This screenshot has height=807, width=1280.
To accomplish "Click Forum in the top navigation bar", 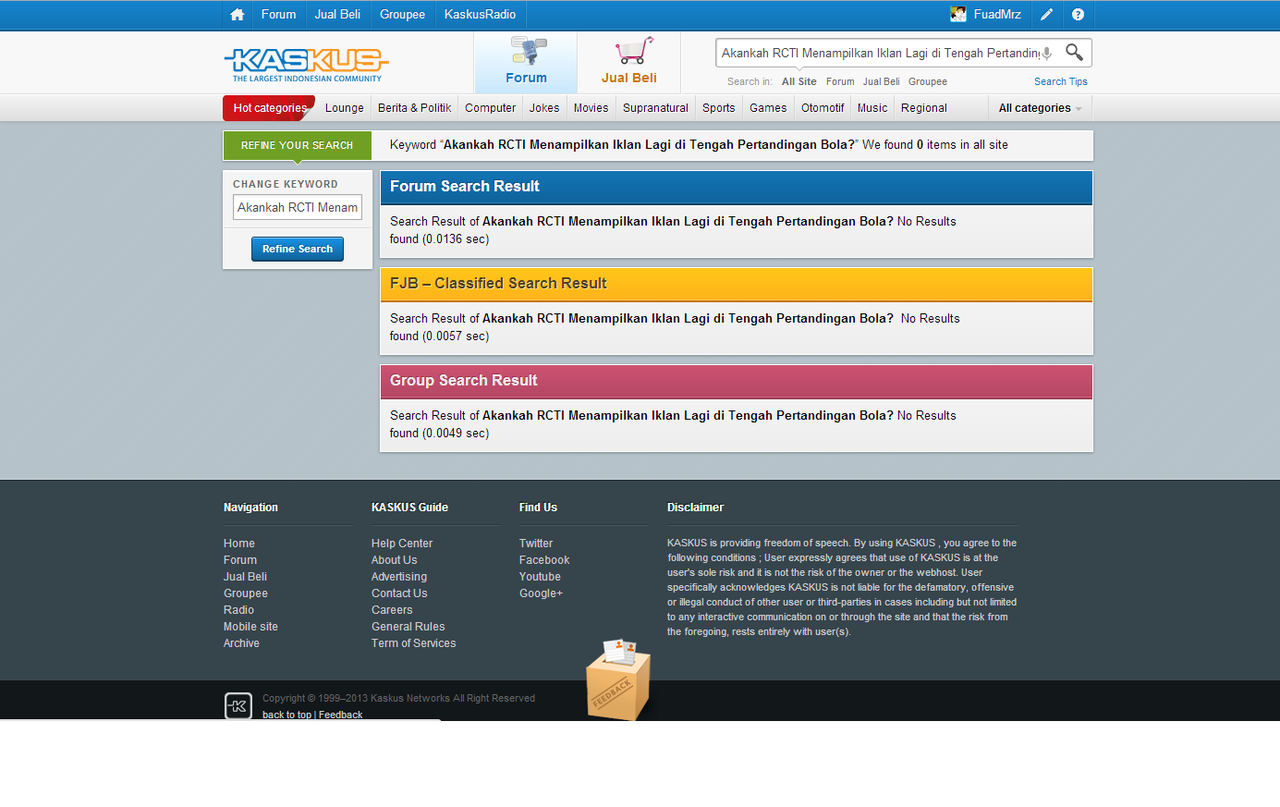I will coord(278,15).
